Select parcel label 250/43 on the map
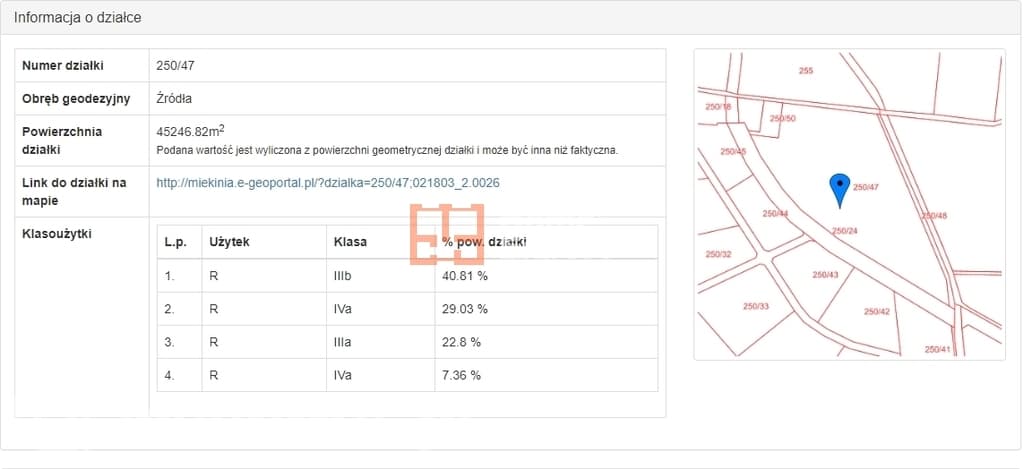 tap(825, 275)
